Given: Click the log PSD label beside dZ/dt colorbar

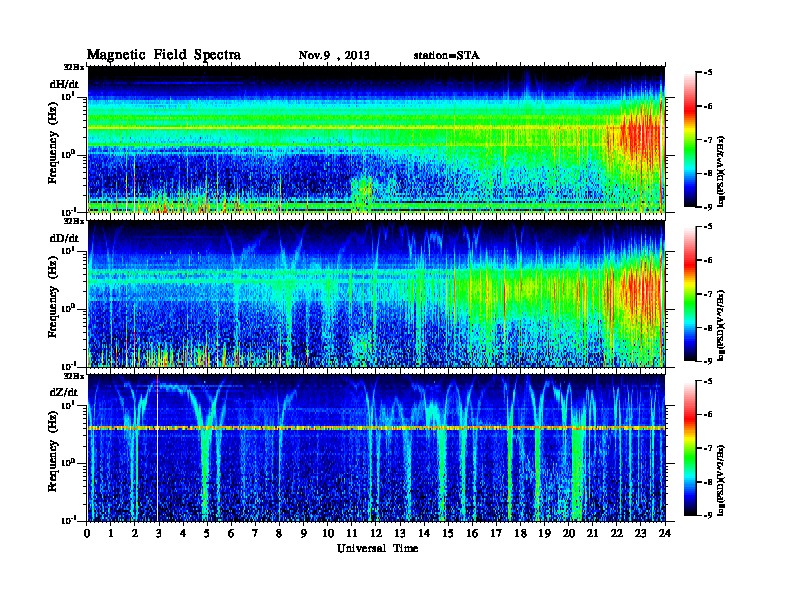Looking at the screenshot, I should pyautogui.click(x=721, y=480).
